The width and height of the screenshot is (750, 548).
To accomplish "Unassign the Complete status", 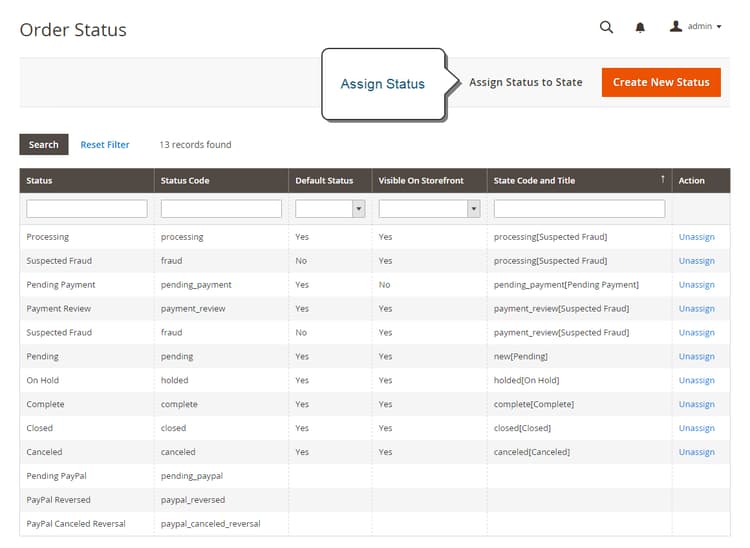I will (x=696, y=404).
